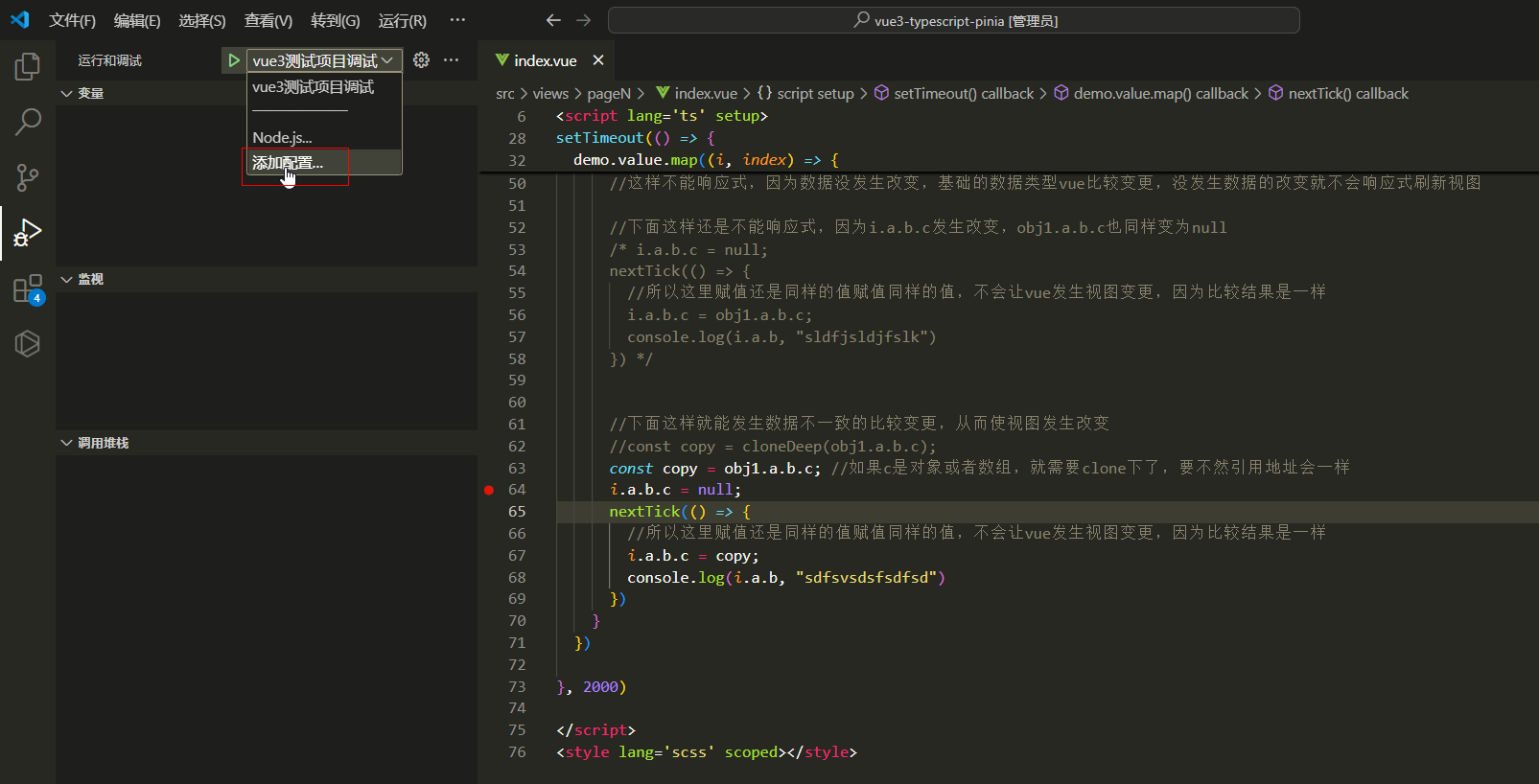Click the demo.value.map() callback breadcrumb
The height and width of the screenshot is (784, 1539).
1151,93
